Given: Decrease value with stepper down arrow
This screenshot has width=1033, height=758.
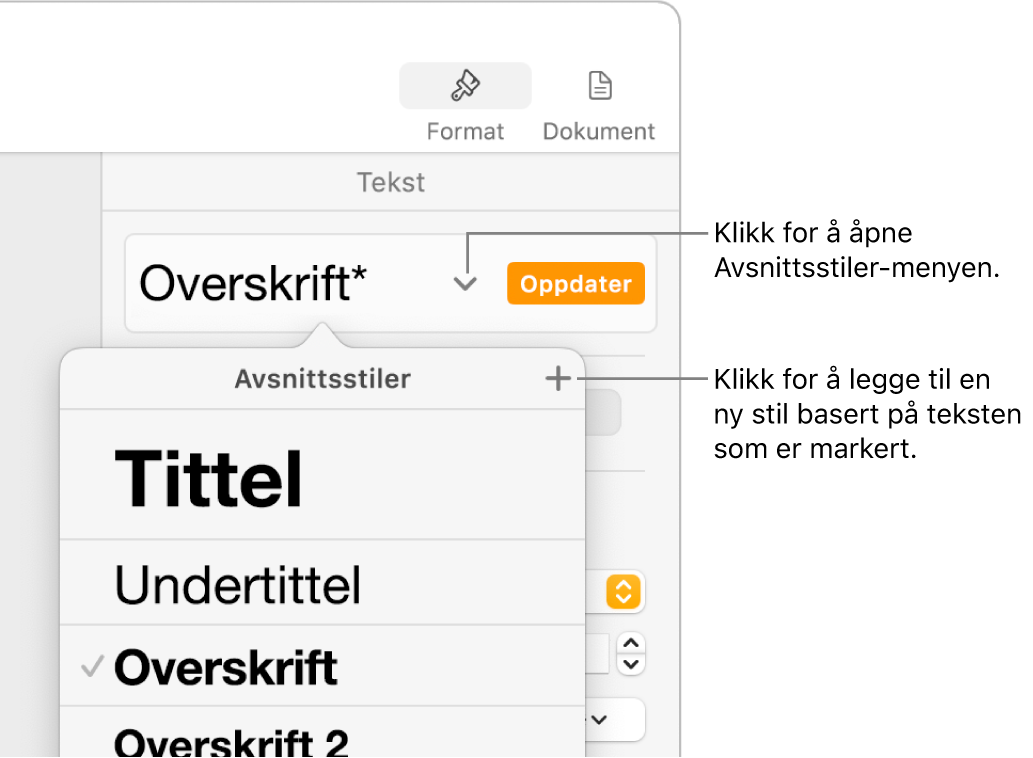Looking at the screenshot, I should pos(631,664).
